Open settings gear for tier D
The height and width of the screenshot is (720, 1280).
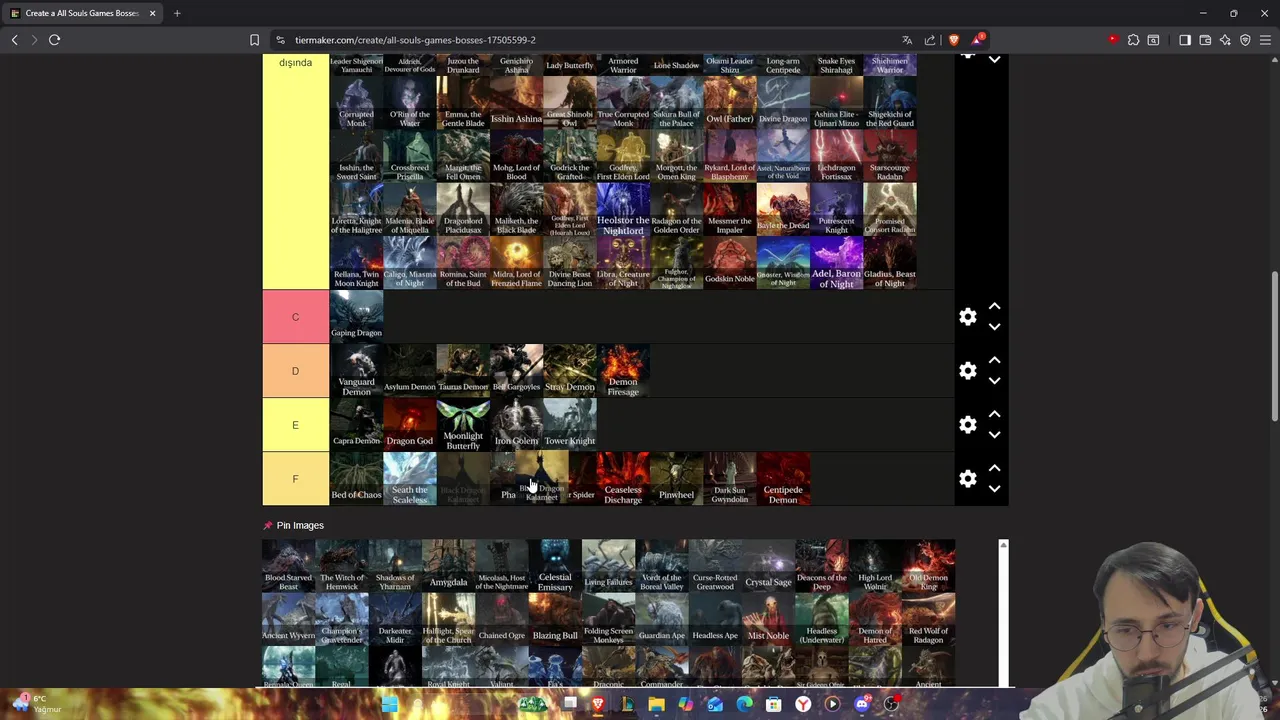(x=967, y=371)
